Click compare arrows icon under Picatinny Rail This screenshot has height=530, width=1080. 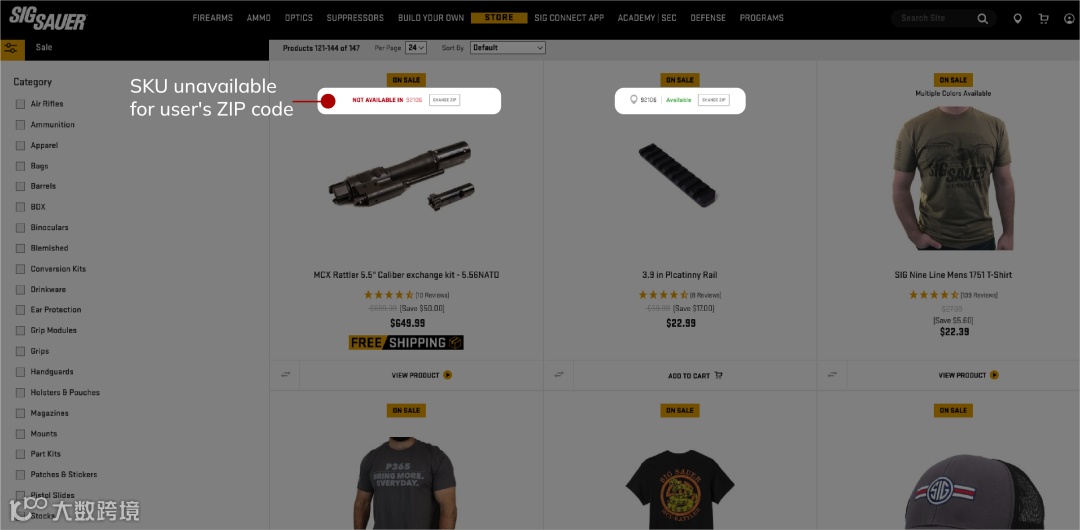click(559, 375)
